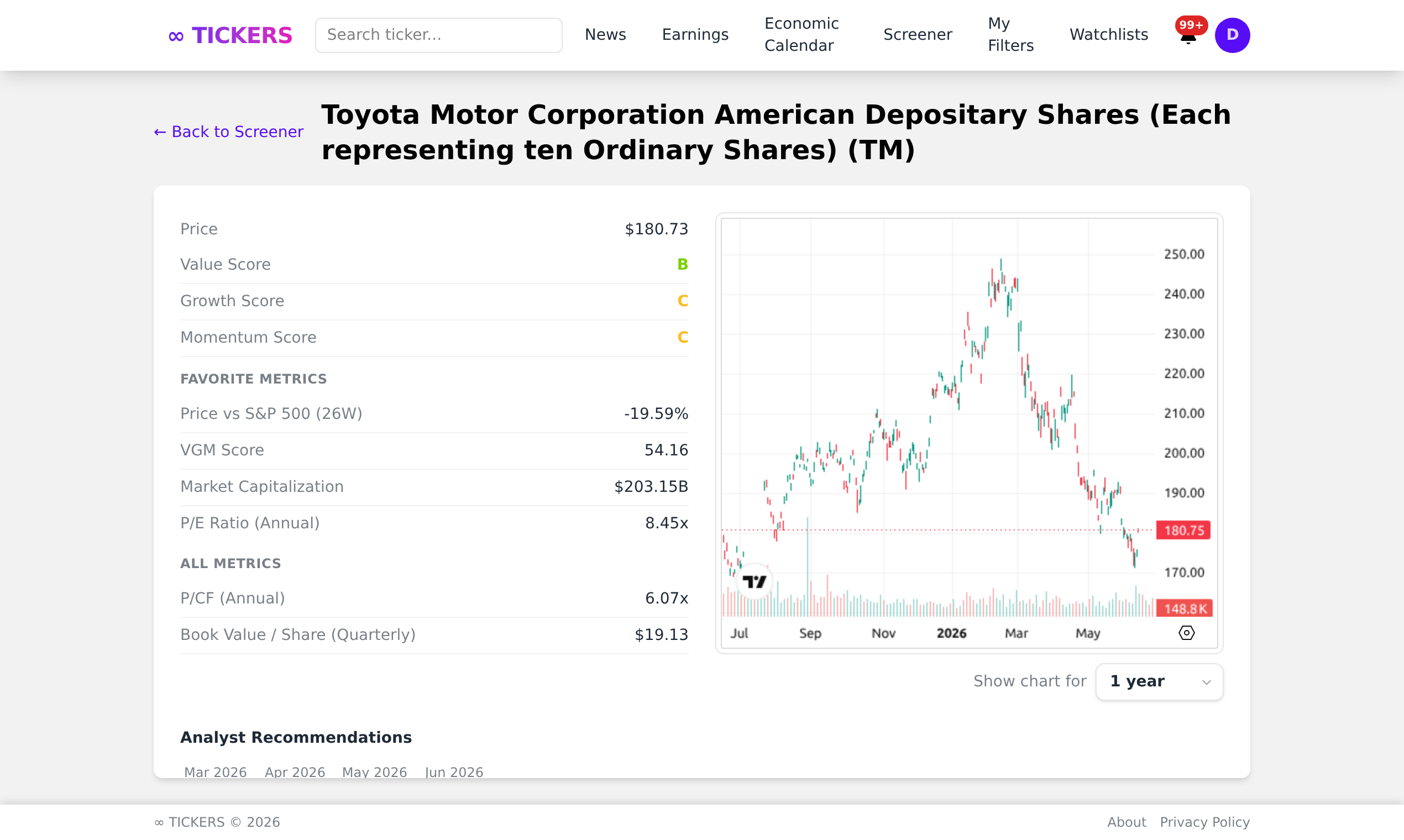Open chart settings hexagon icon
Viewport: 1404px width, 840px height.
(x=1186, y=633)
